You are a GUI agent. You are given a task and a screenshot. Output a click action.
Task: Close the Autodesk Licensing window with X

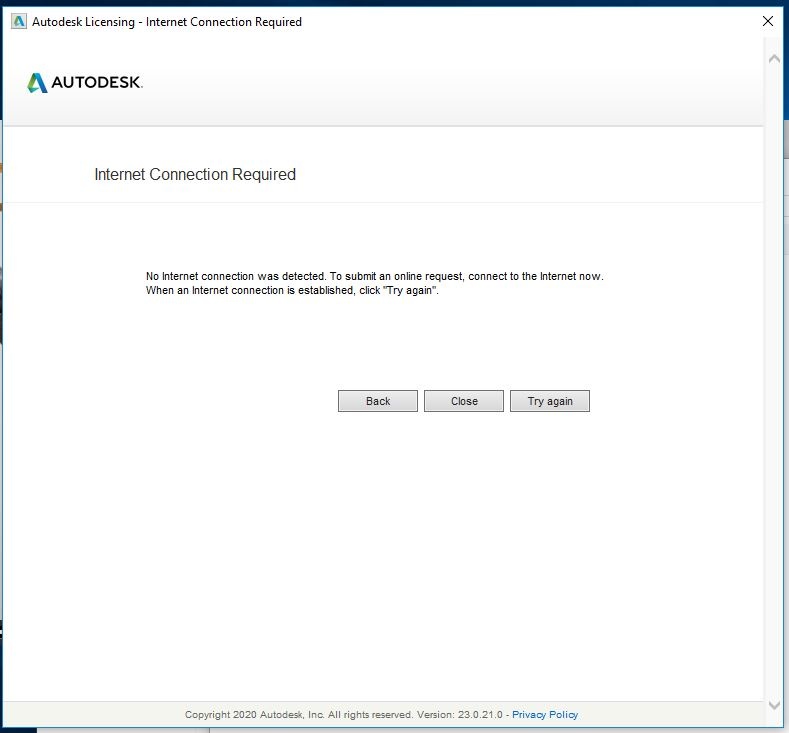pos(767,21)
